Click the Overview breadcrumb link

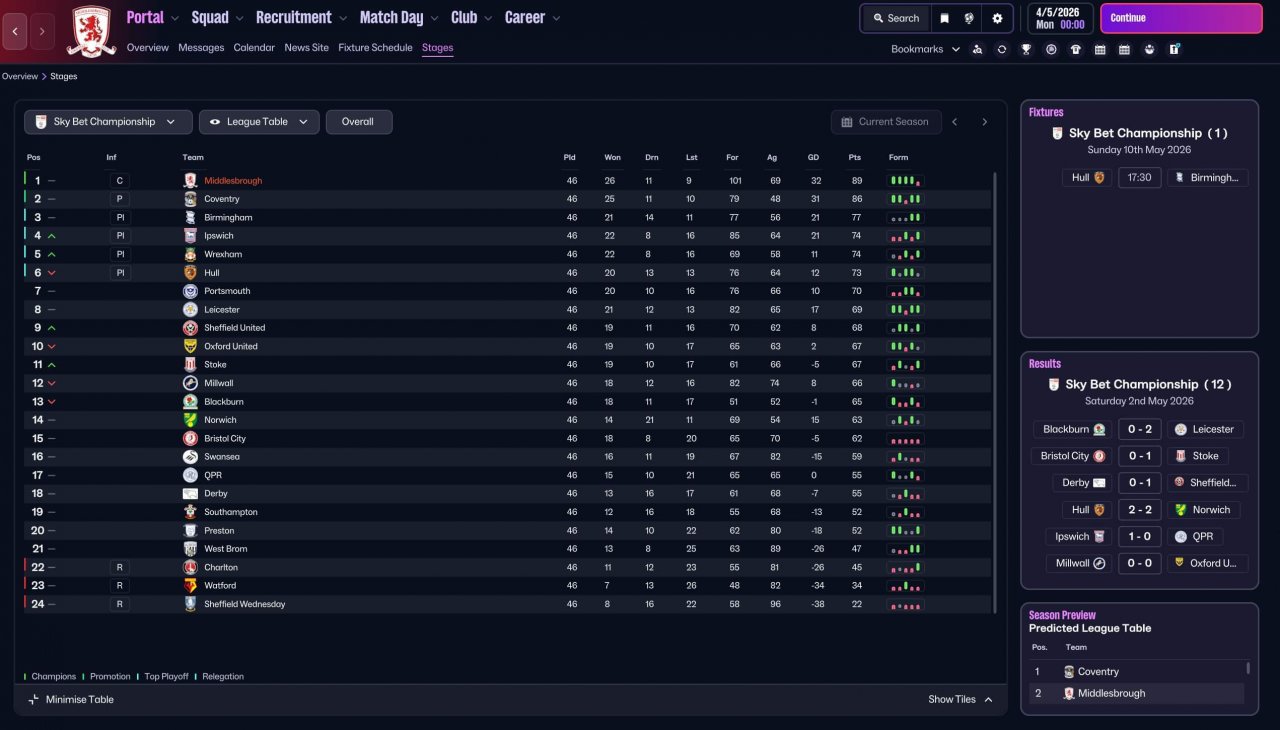[20, 76]
